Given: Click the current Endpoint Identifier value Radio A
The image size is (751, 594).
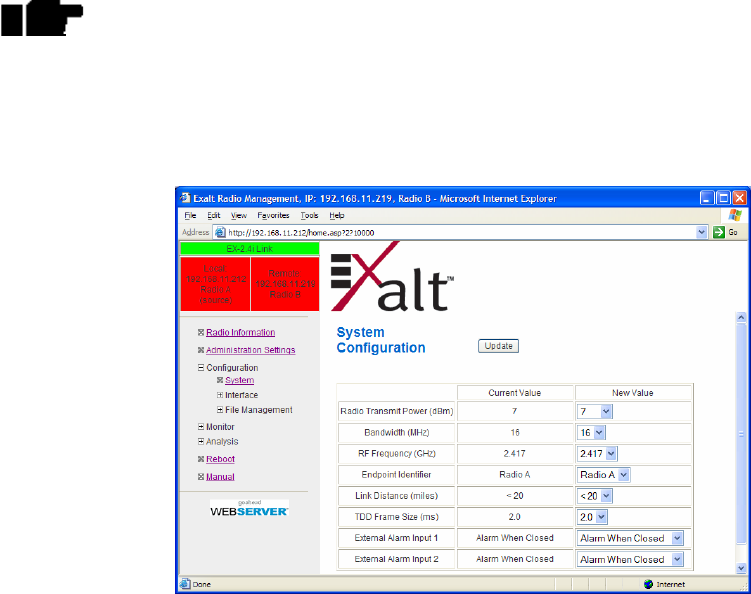Looking at the screenshot, I should pos(514,475).
